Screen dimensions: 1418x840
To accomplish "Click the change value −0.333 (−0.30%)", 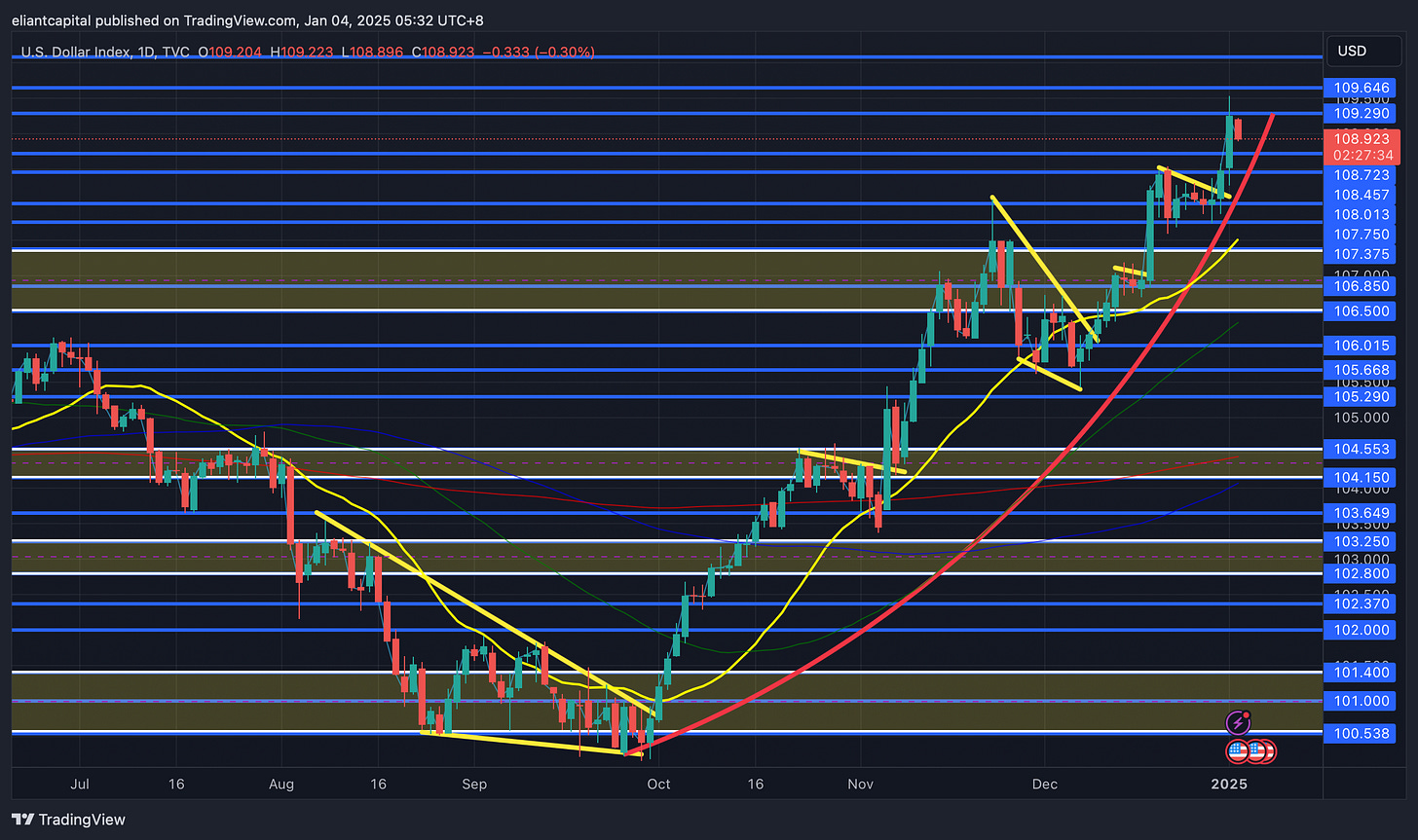I will tap(539, 52).
